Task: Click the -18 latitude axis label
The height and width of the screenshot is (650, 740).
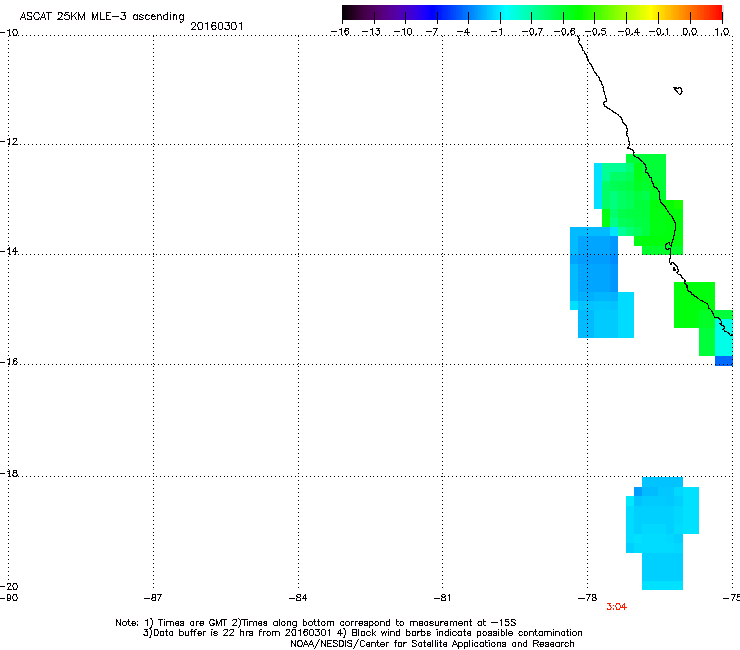Action: click(x=9, y=473)
